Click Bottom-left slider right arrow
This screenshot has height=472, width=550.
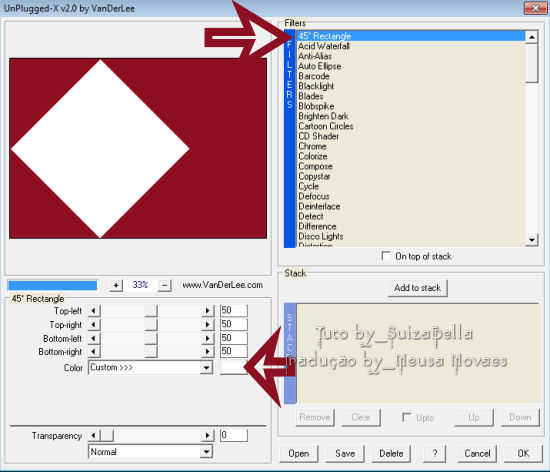pos(208,338)
